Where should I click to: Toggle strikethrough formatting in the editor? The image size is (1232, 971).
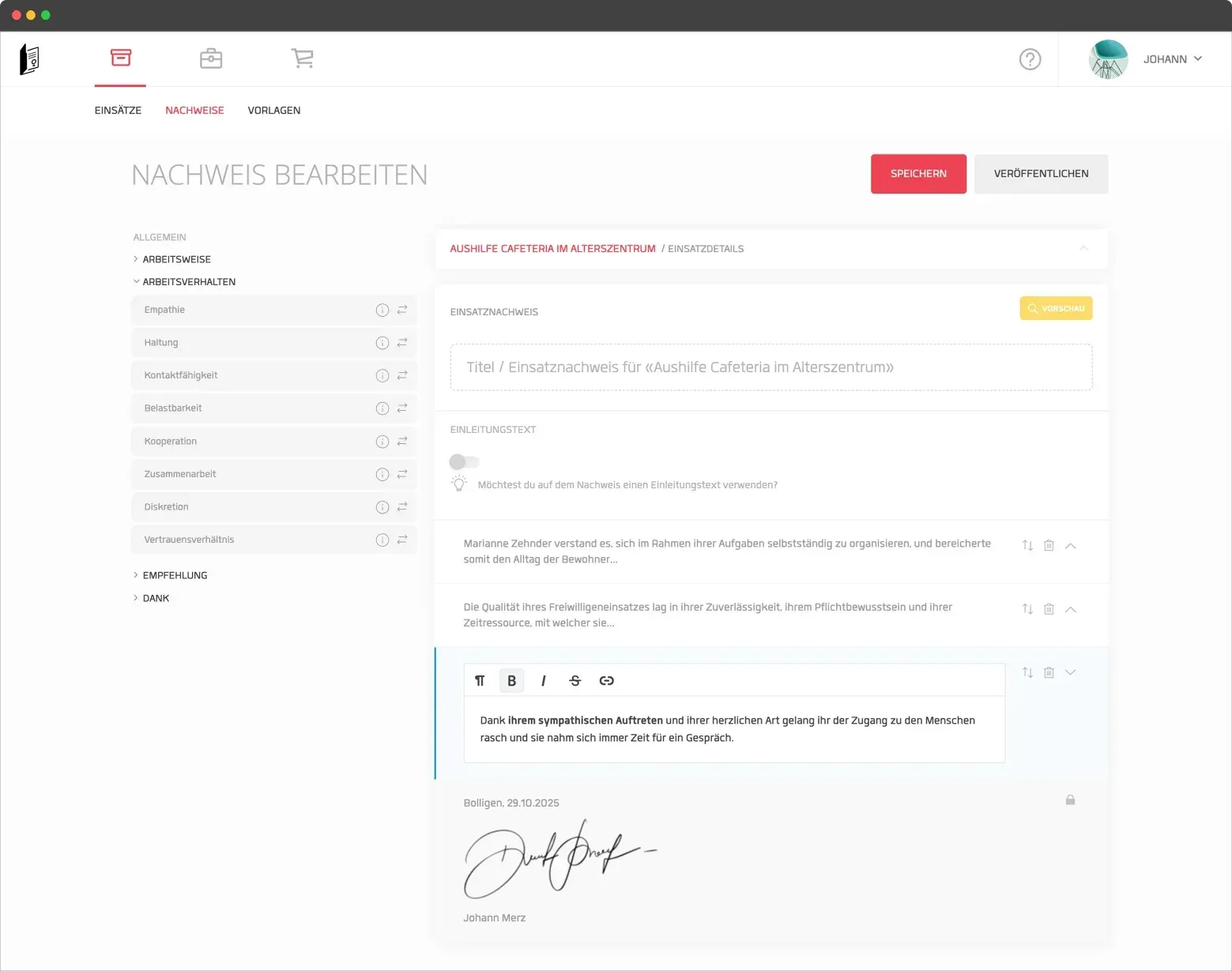[575, 681]
